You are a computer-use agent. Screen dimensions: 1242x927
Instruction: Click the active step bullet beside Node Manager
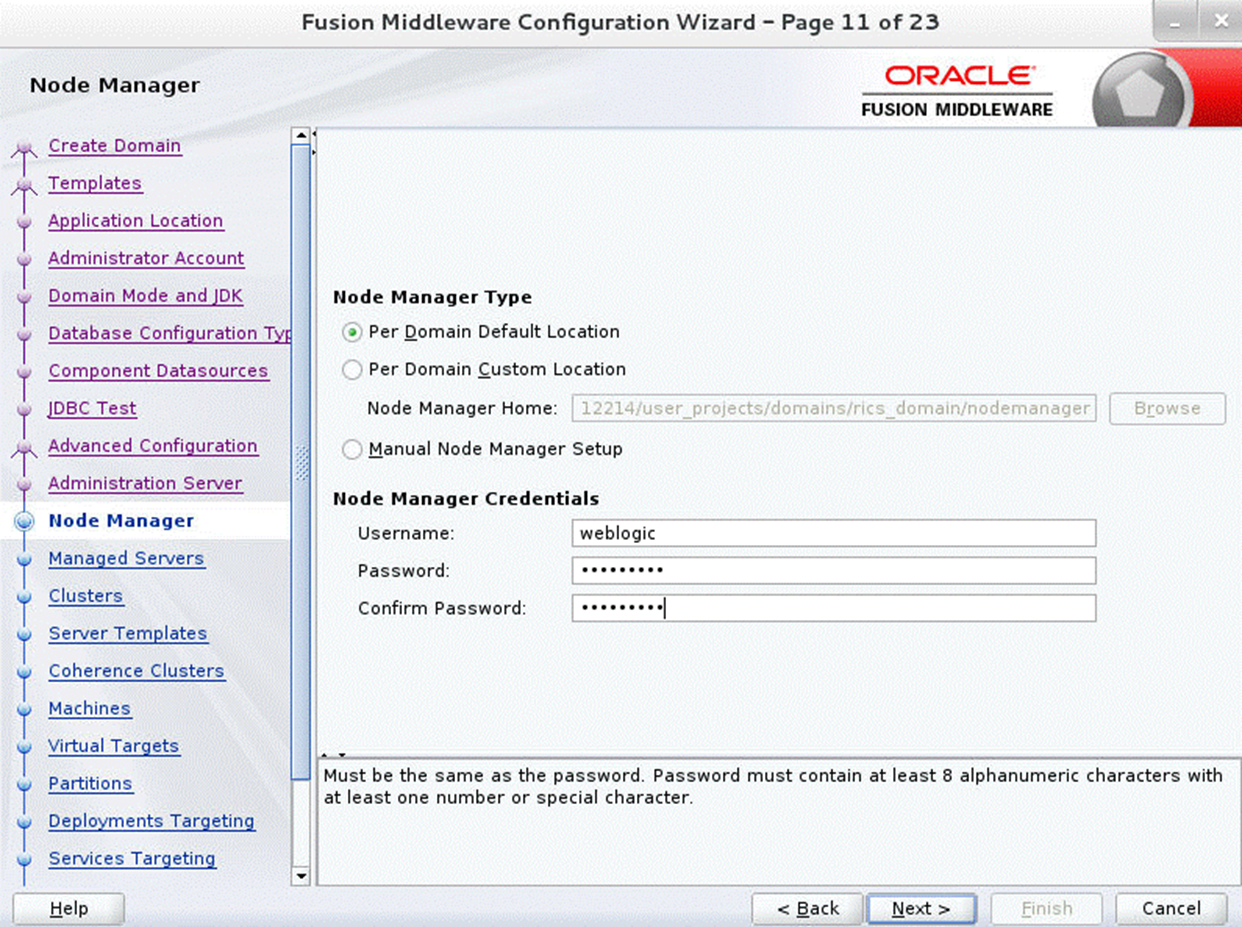(24, 521)
